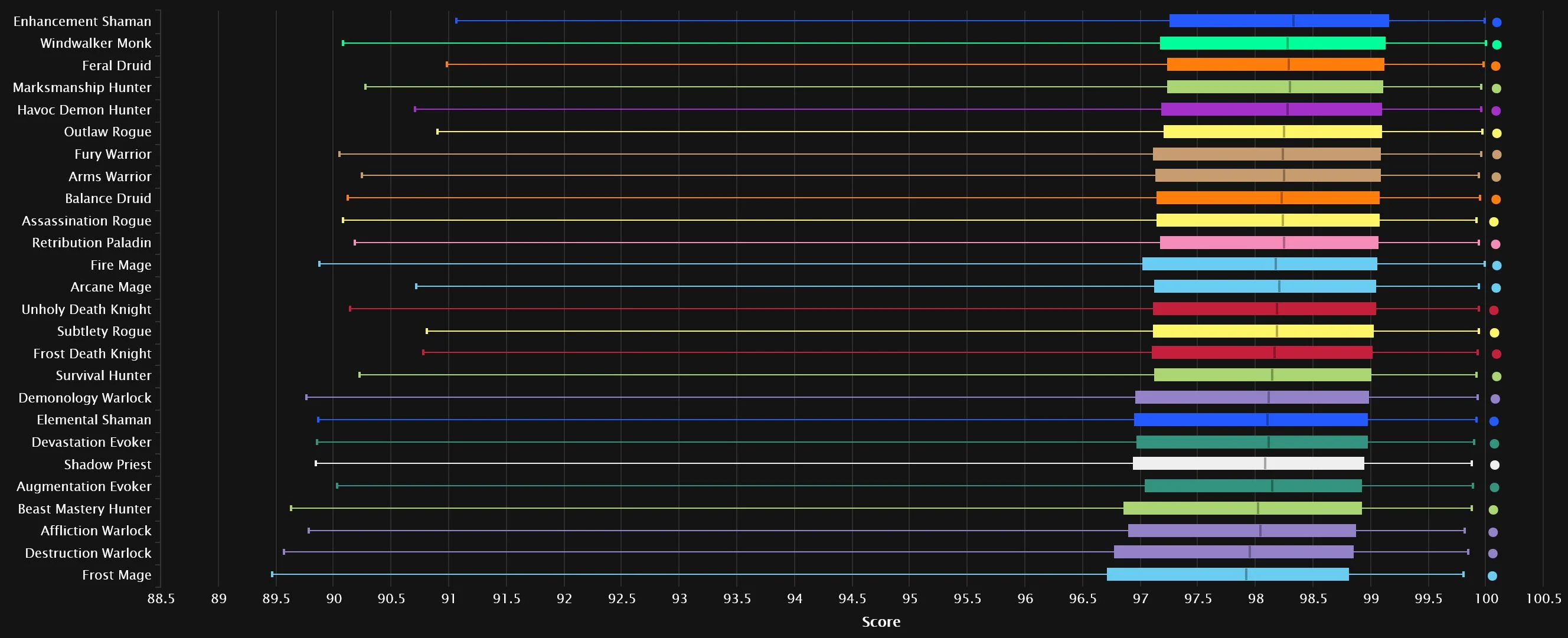
Task: Click the Fury Warrior outlier dot
Action: 1497,155
